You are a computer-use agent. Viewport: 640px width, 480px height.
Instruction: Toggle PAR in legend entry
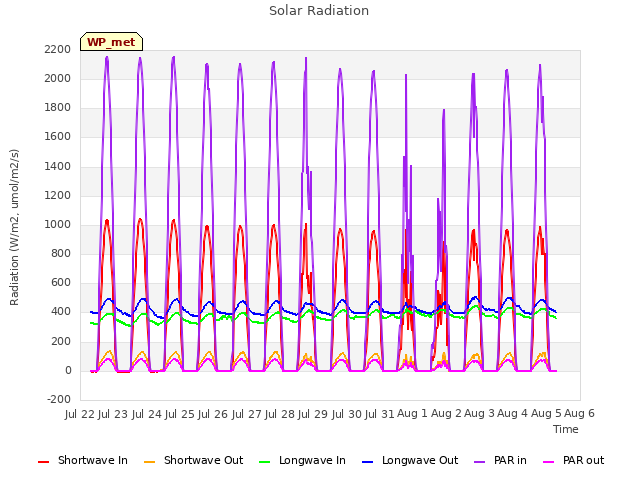coord(500,460)
